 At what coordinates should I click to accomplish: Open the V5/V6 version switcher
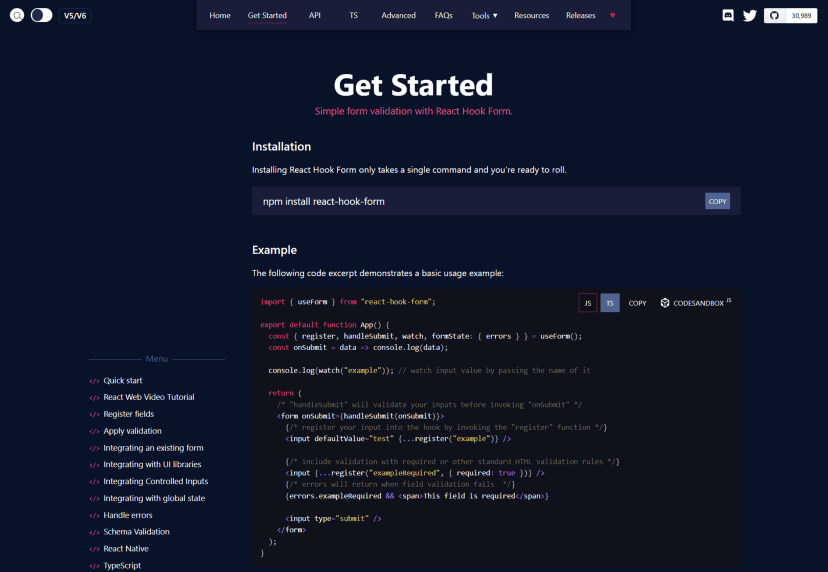coord(75,16)
